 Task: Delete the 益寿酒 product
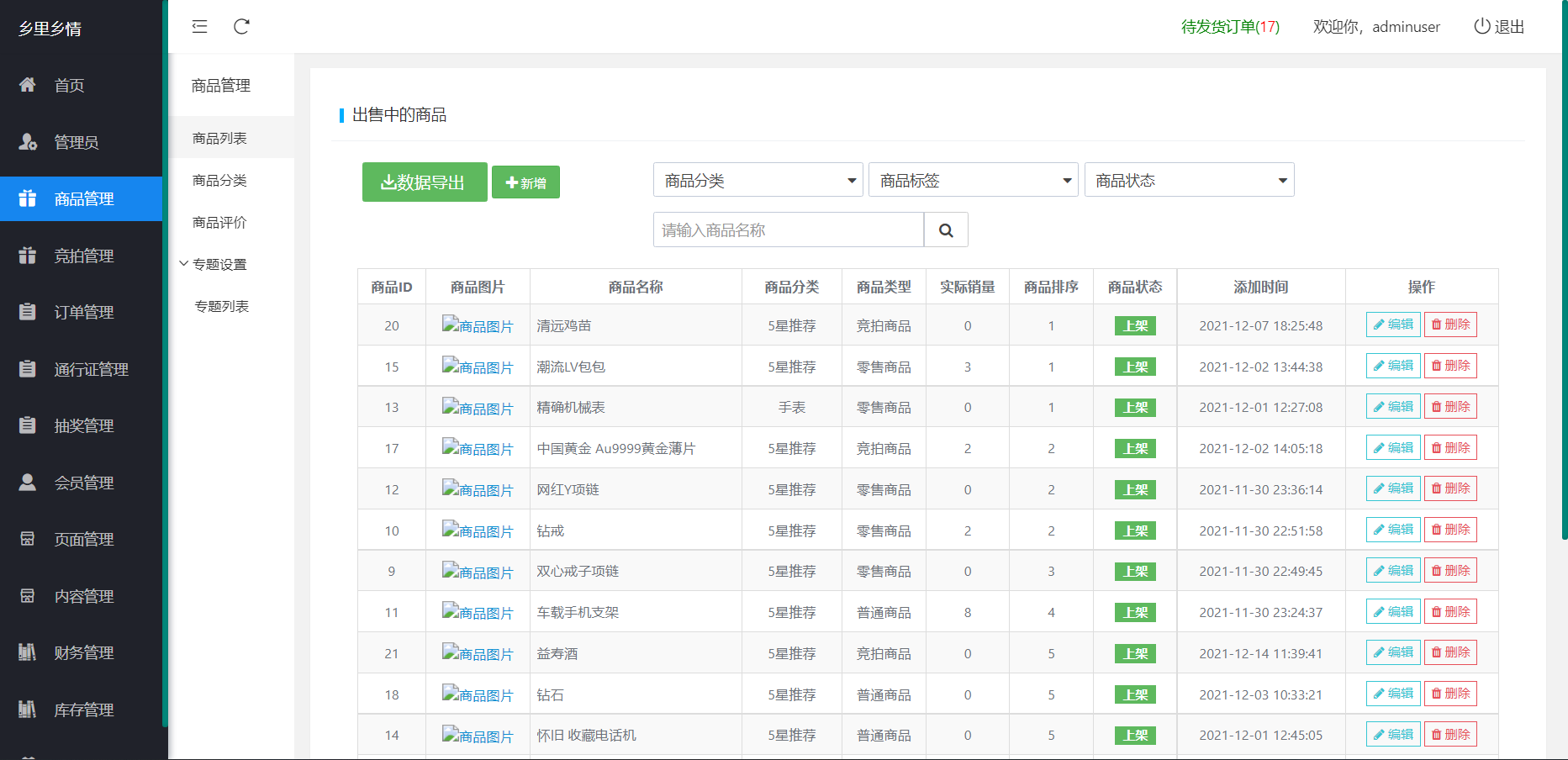[1450, 652]
